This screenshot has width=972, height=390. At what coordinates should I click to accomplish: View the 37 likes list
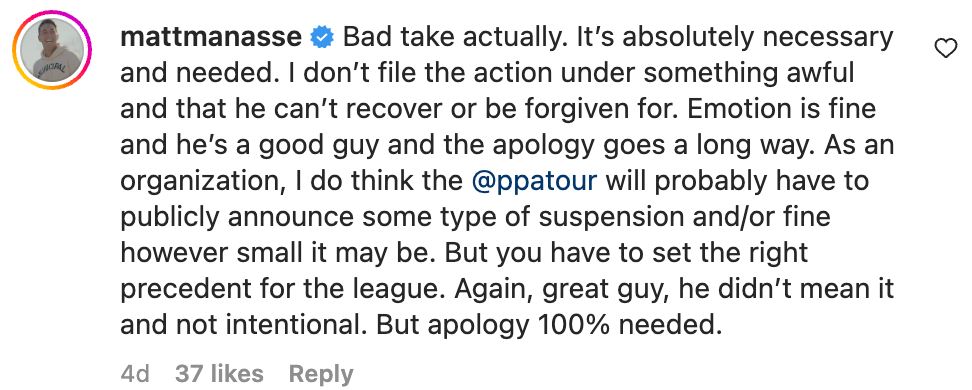tap(219, 374)
